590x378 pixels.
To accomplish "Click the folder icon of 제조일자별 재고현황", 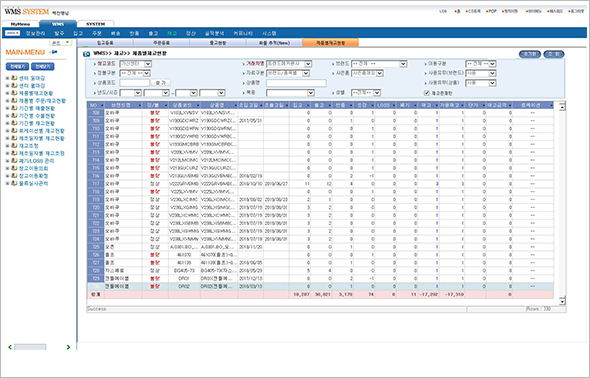I will [14, 138].
